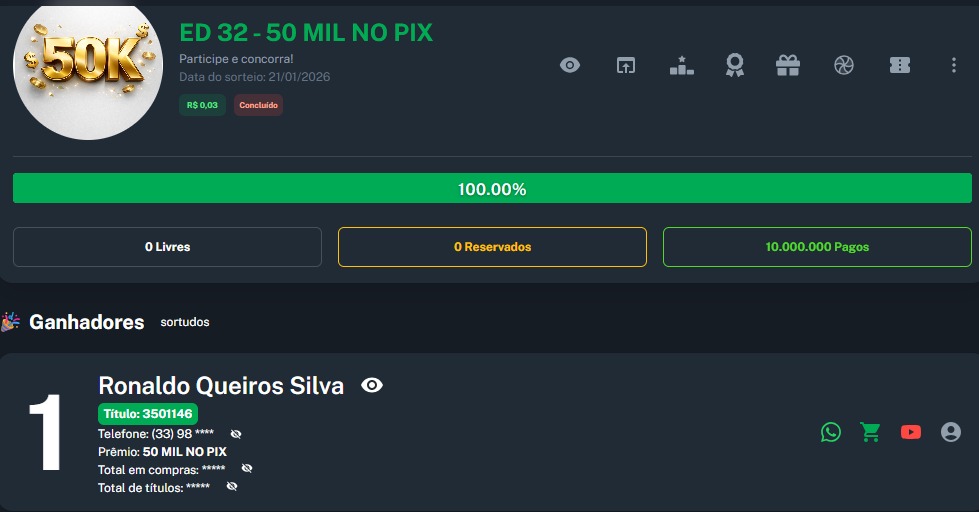This screenshot has width=979, height=512.
Task: Select the 0 Reservados button
Action: coord(492,247)
